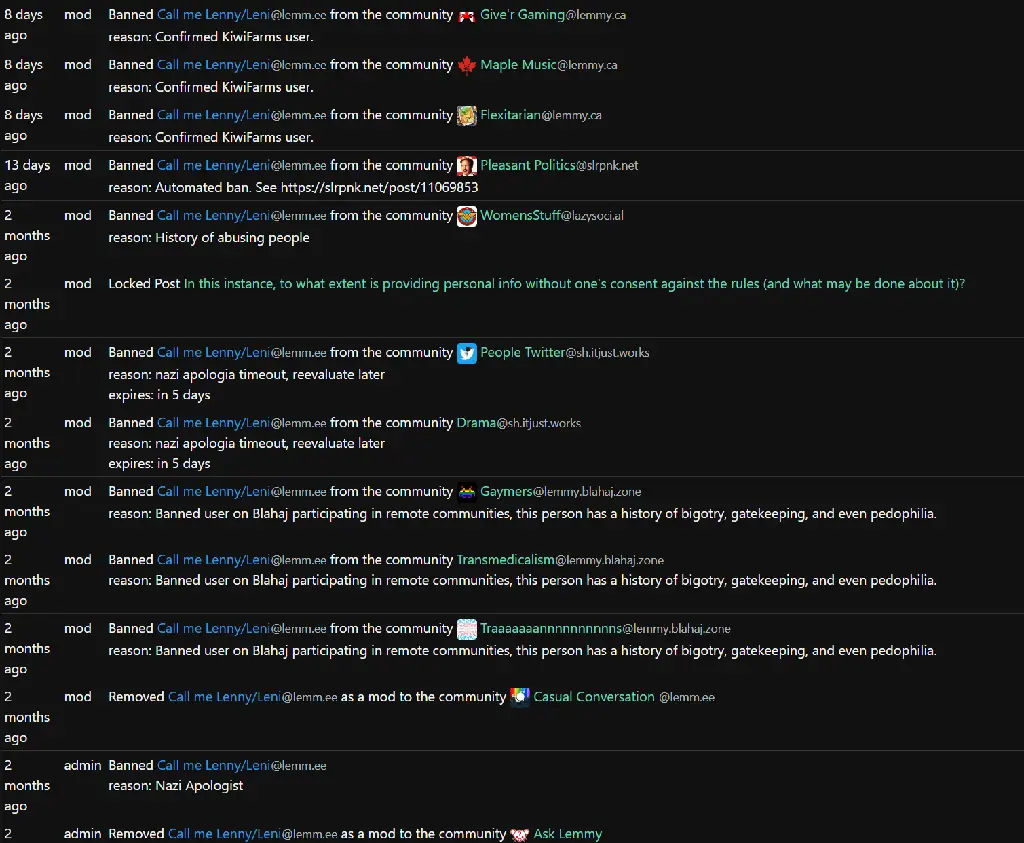Click the Traaaaaaannnnnnnnnns community icon
This screenshot has width=1024, height=843.
(466, 629)
